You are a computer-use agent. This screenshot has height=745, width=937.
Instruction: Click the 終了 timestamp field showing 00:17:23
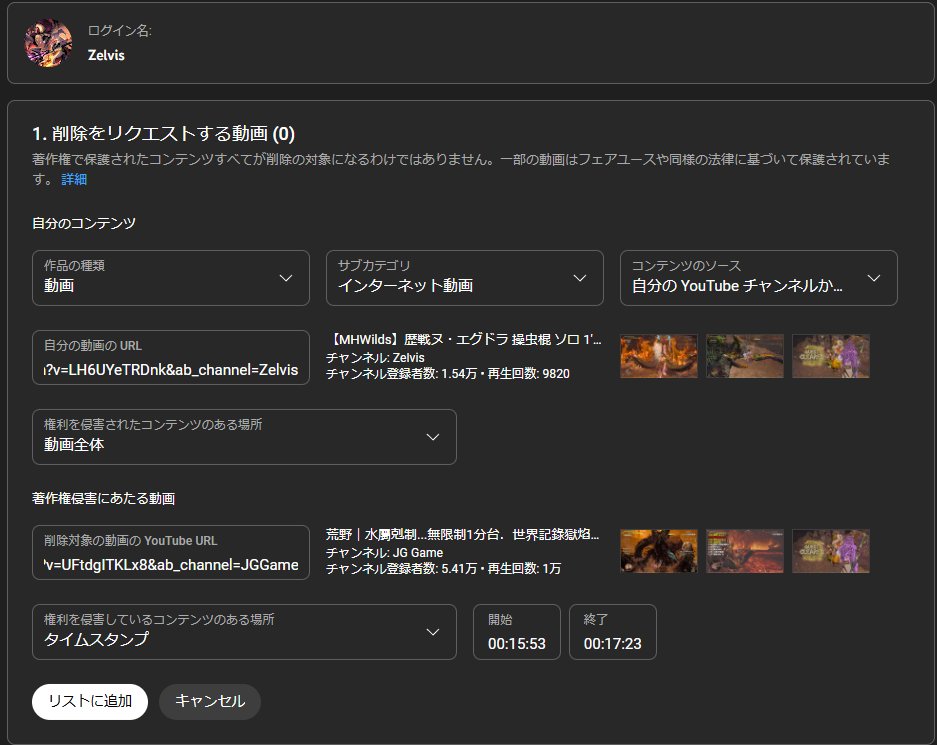click(x=612, y=631)
